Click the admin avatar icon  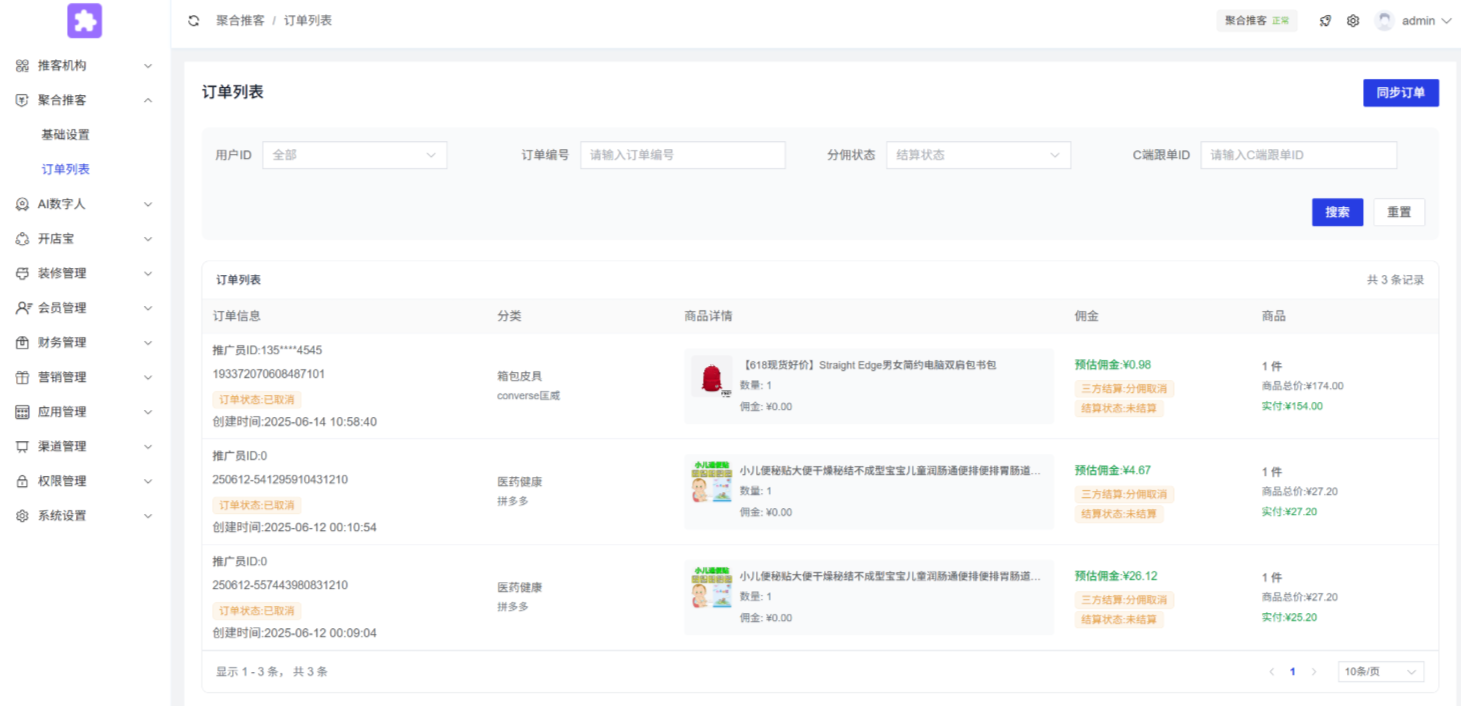(1384, 21)
